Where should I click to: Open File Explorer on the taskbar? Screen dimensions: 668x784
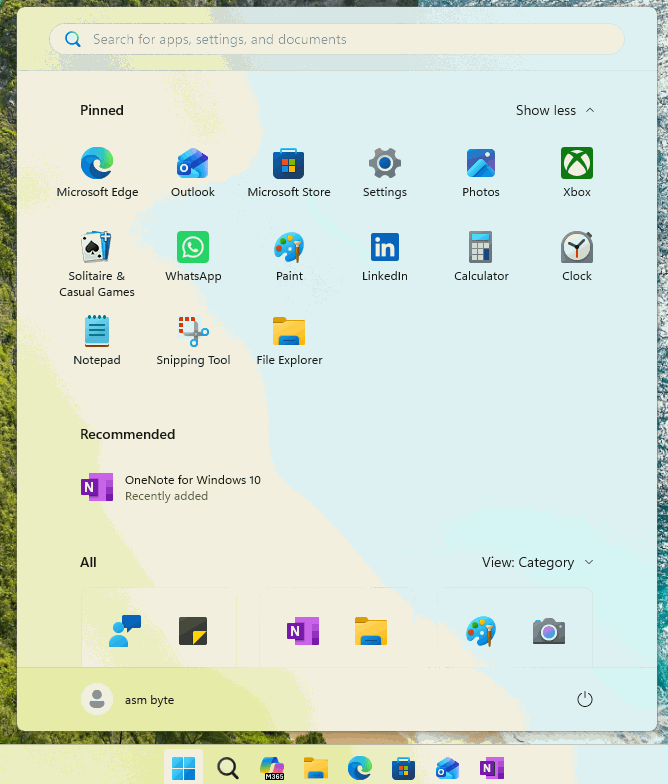(316, 768)
